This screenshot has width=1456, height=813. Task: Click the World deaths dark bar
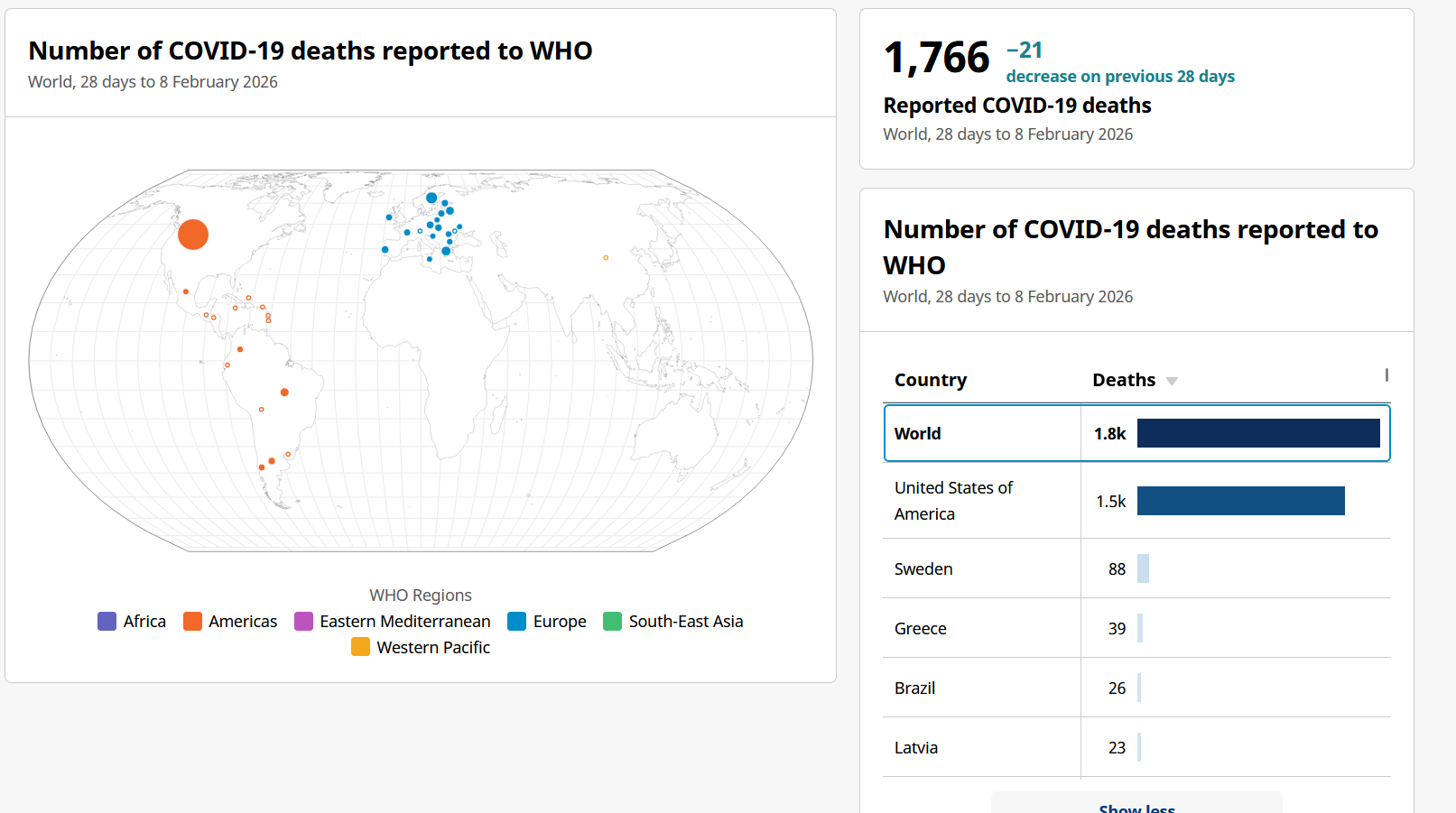(x=1257, y=434)
